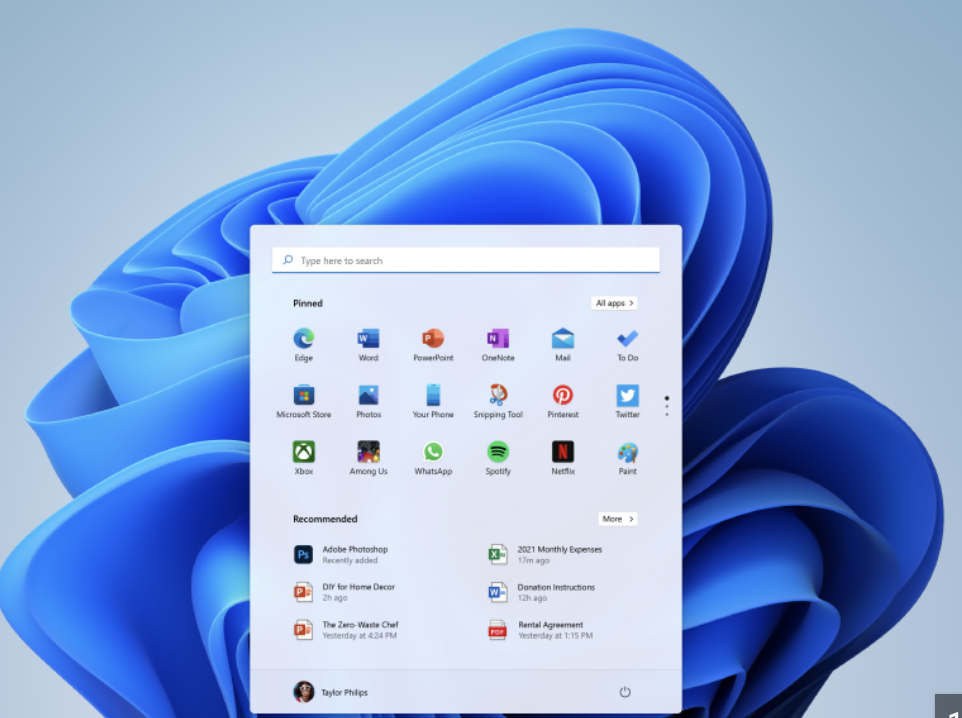Click the Pinned section heading
Screen dimensions: 962x718
tap(307, 303)
